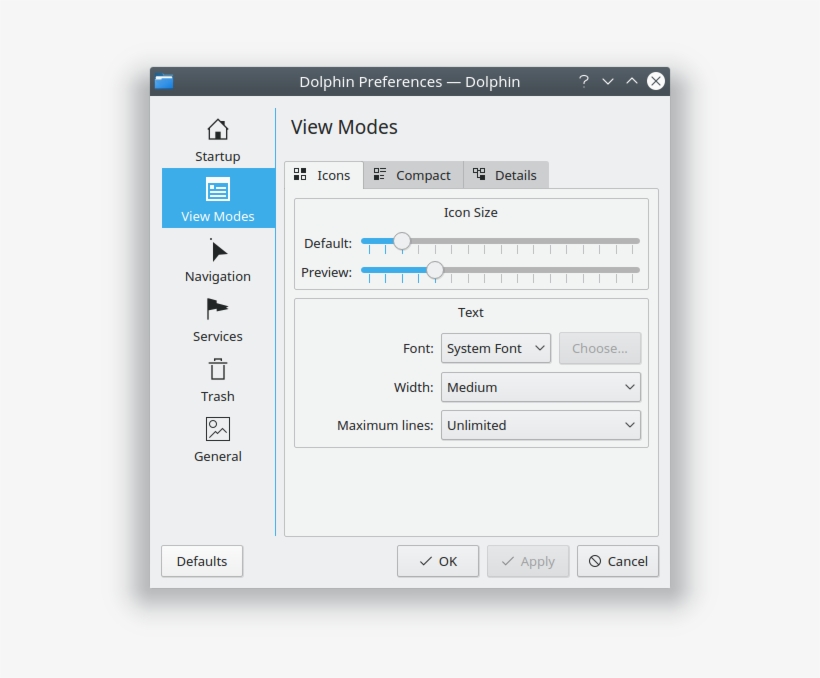Viewport: 820px width, 678px height.
Task: Switch to the Details tab
Action: (505, 175)
